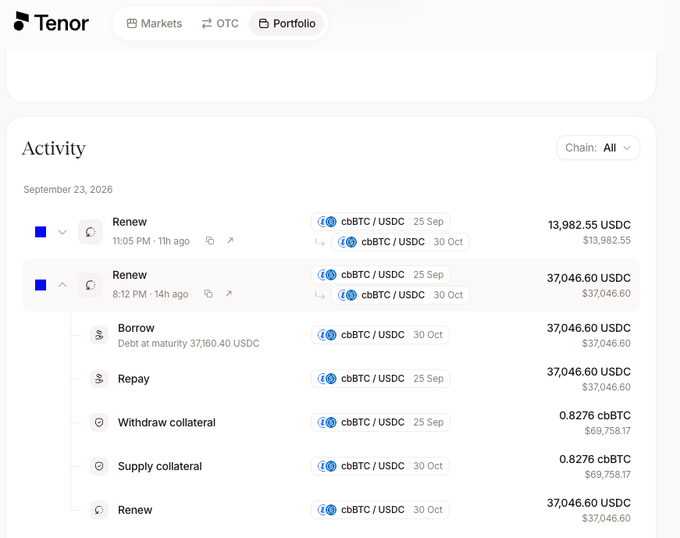
Task: Click the Withdraw collateral label
Action: [x=167, y=423]
